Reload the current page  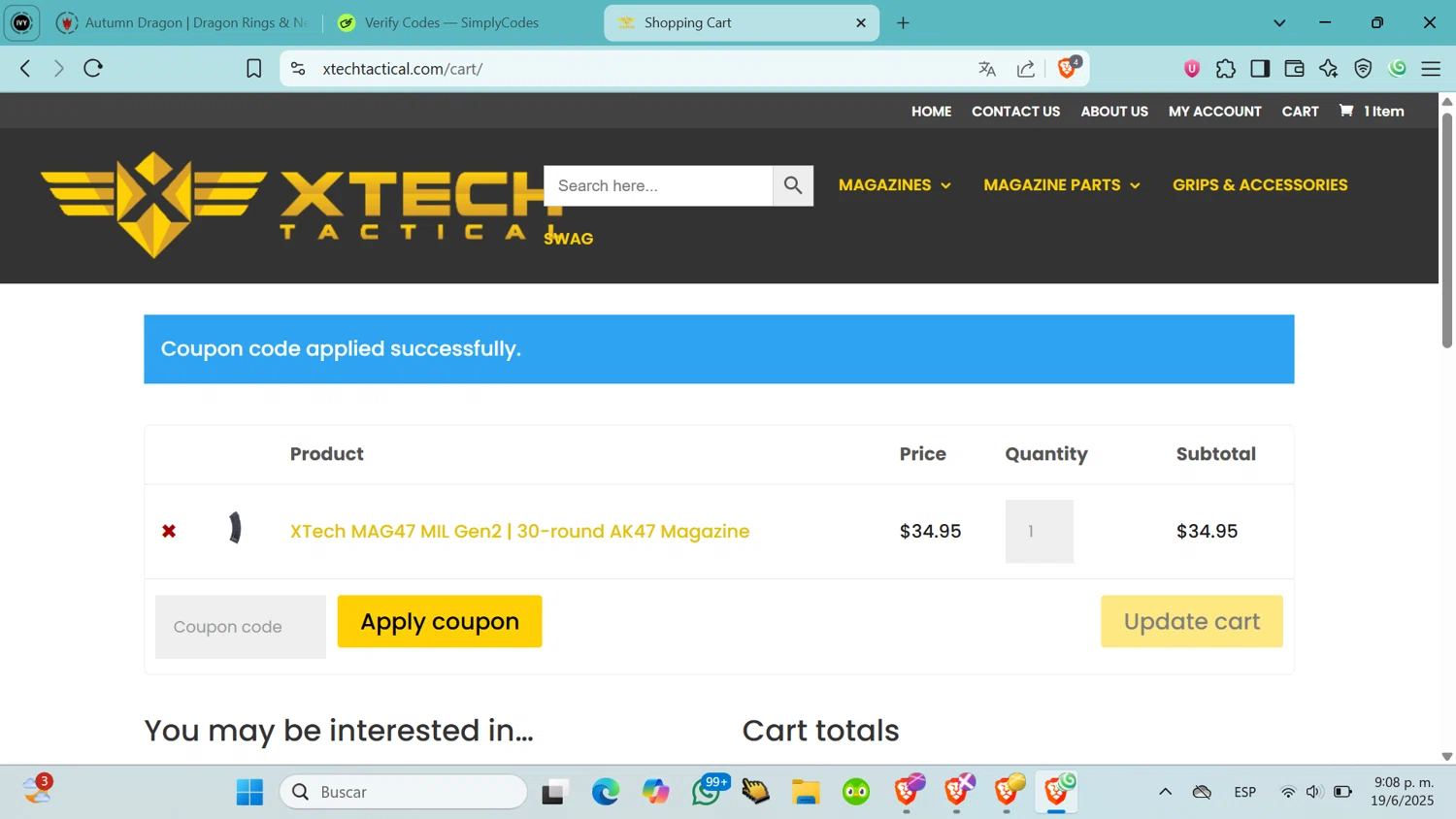pyautogui.click(x=93, y=68)
